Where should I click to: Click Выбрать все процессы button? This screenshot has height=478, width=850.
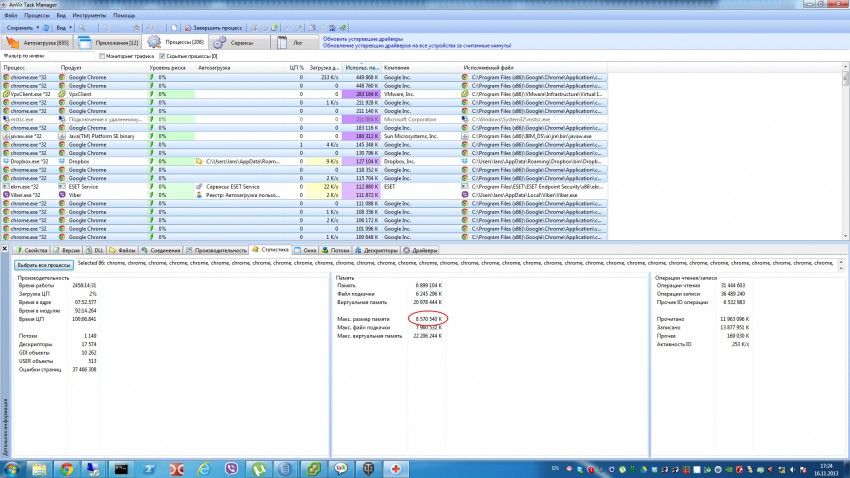[44, 265]
